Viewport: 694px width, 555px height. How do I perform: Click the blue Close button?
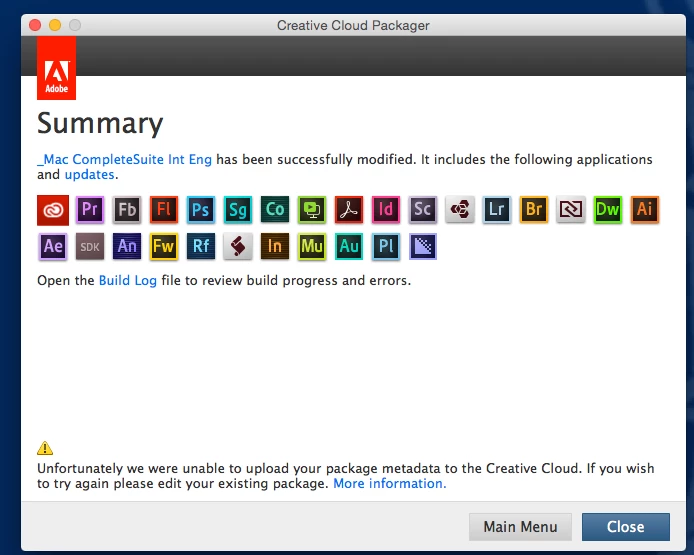click(625, 527)
